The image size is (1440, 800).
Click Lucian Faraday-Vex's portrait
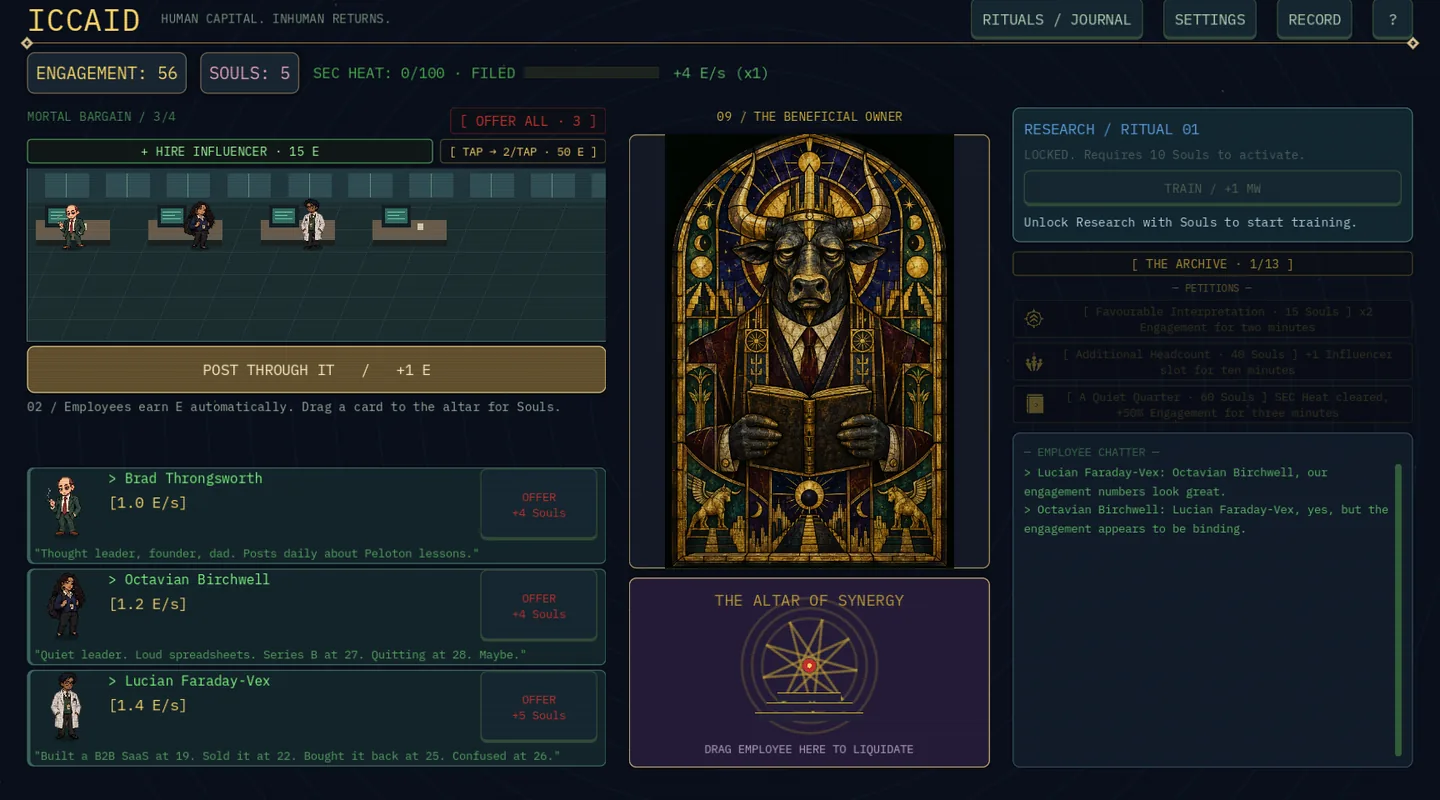click(65, 707)
